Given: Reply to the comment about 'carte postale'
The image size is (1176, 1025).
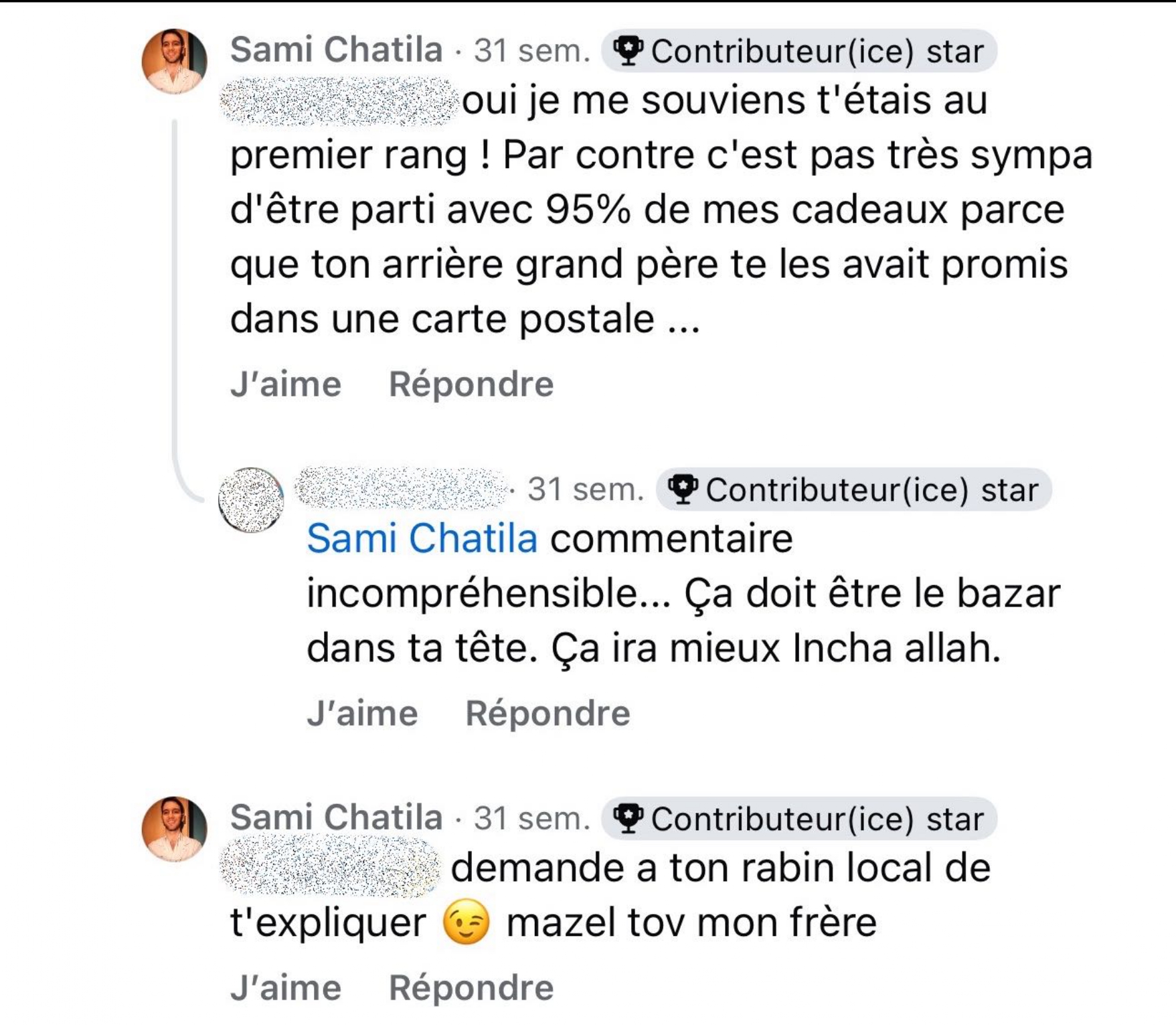Looking at the screenshot, I should (x=471, y=384).
